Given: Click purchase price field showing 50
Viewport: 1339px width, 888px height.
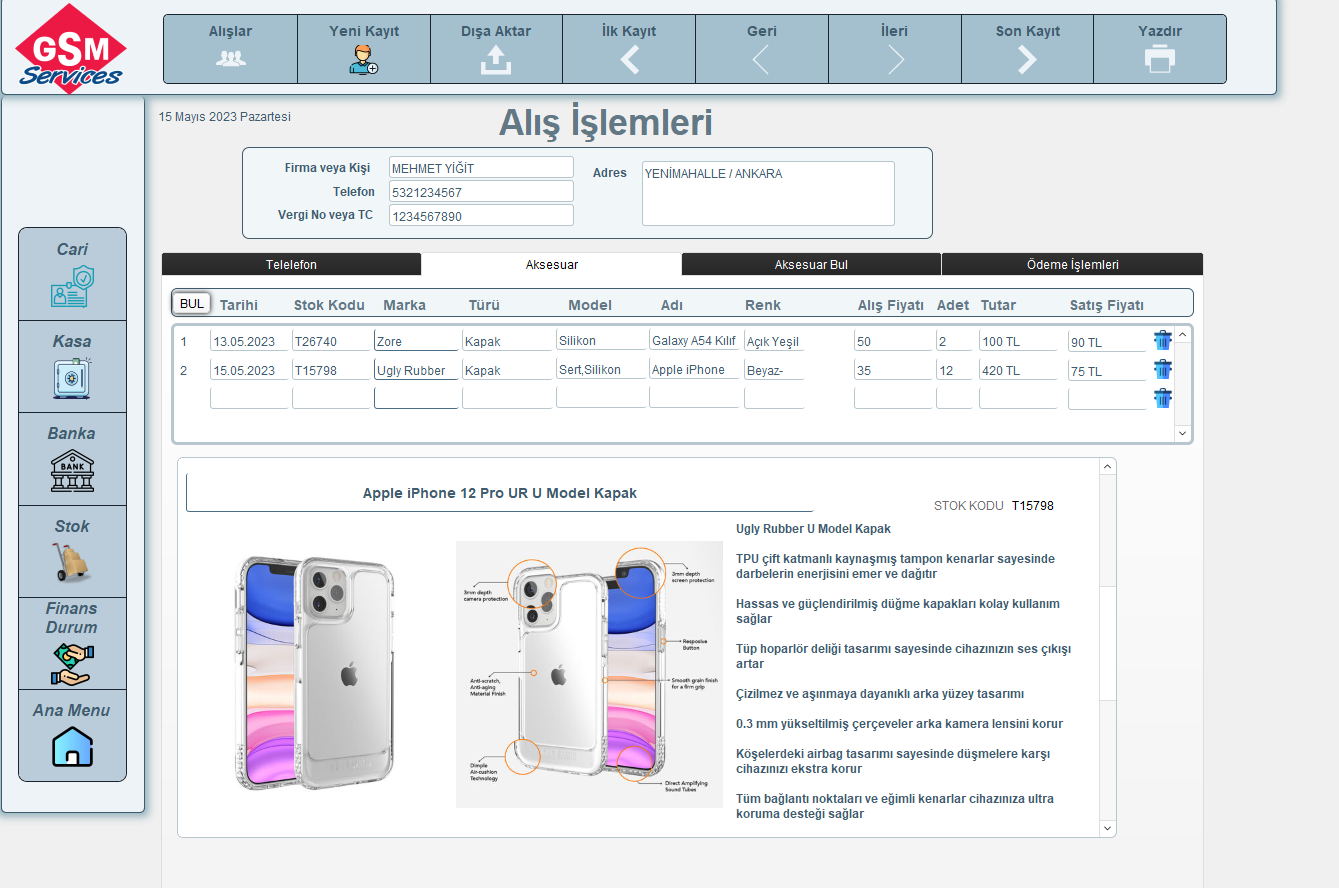Looking at the screenshot, I should point(893,341).
